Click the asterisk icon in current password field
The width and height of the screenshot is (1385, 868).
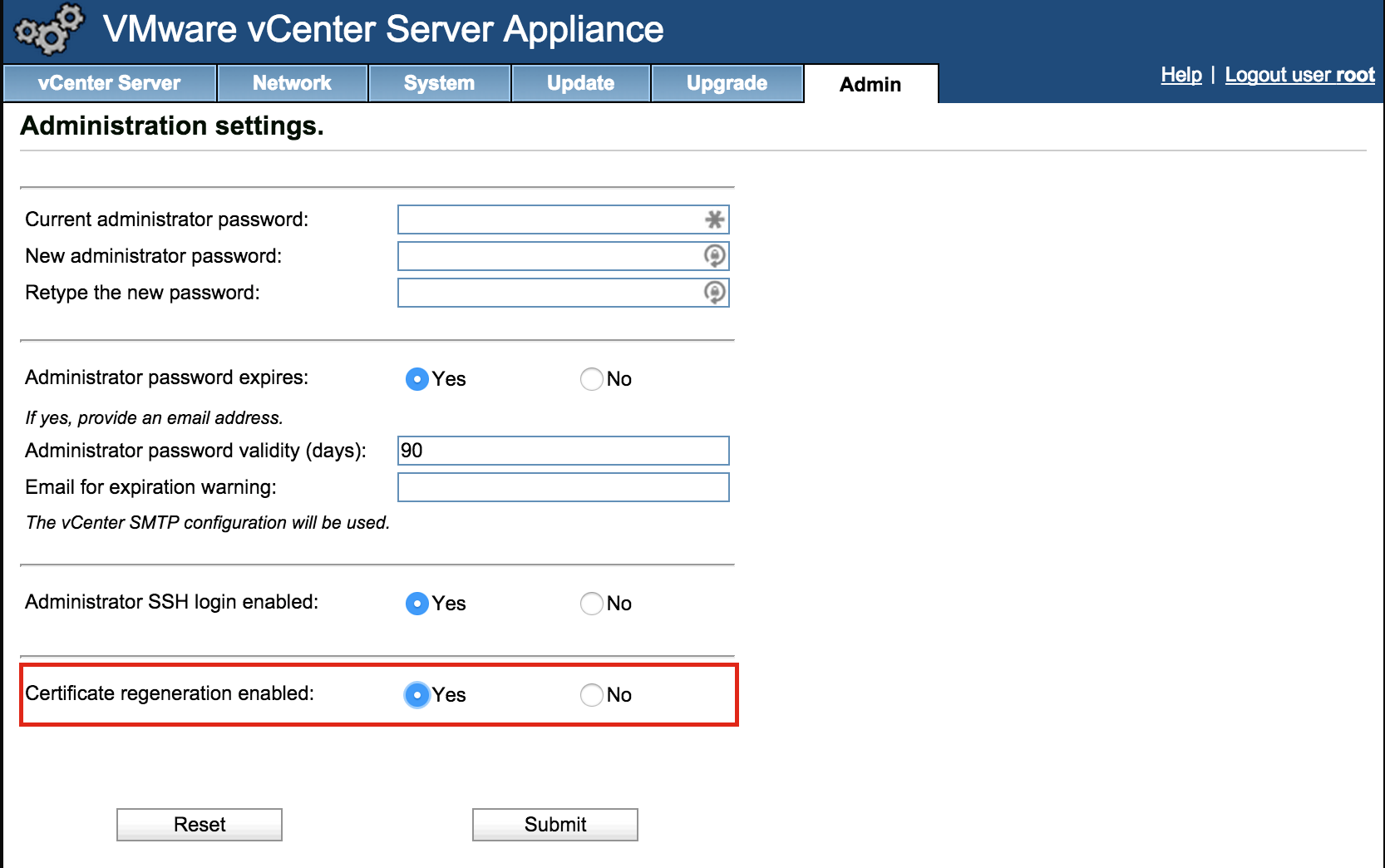coord(713,219)
